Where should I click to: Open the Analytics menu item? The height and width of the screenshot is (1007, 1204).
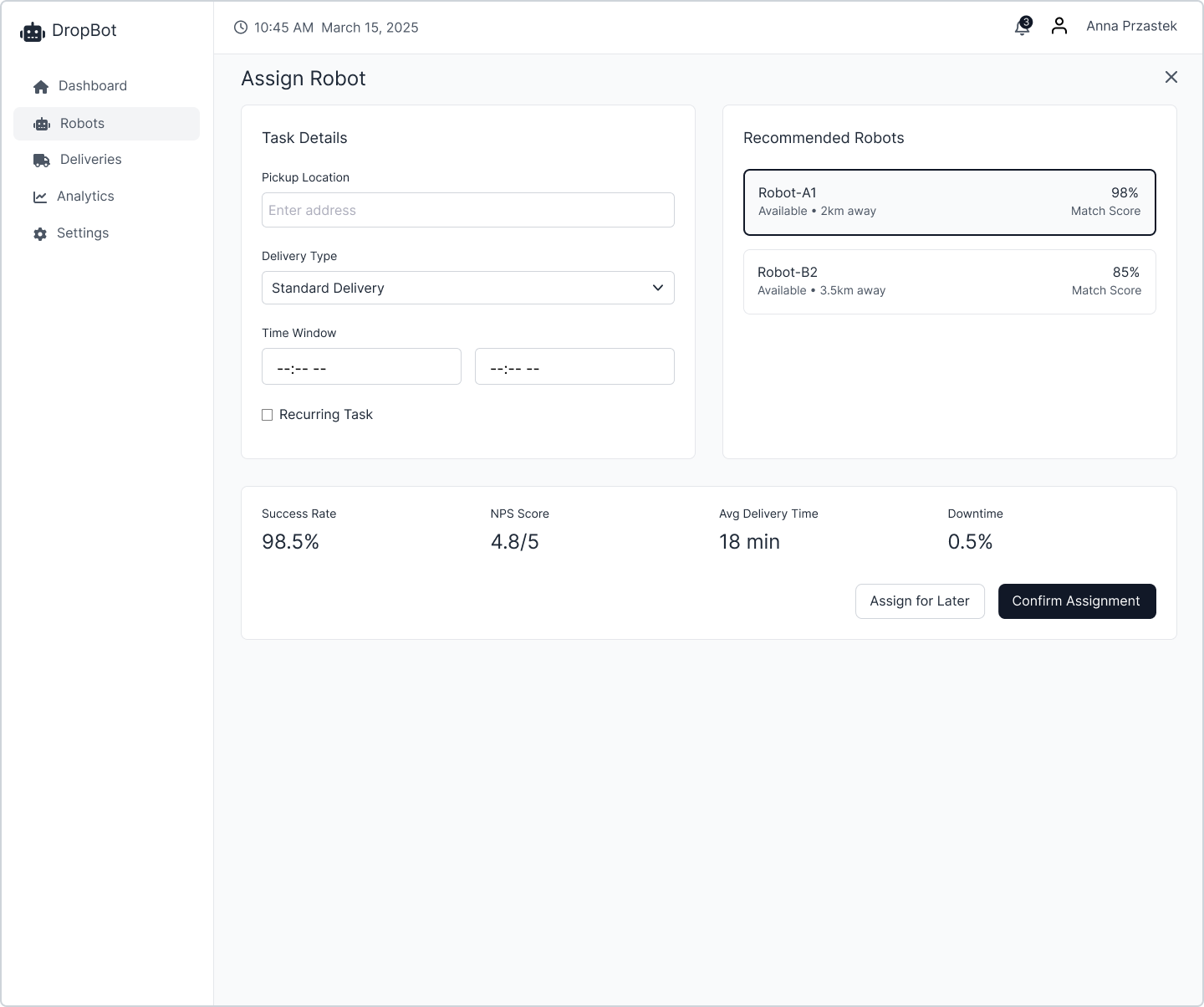85,197
